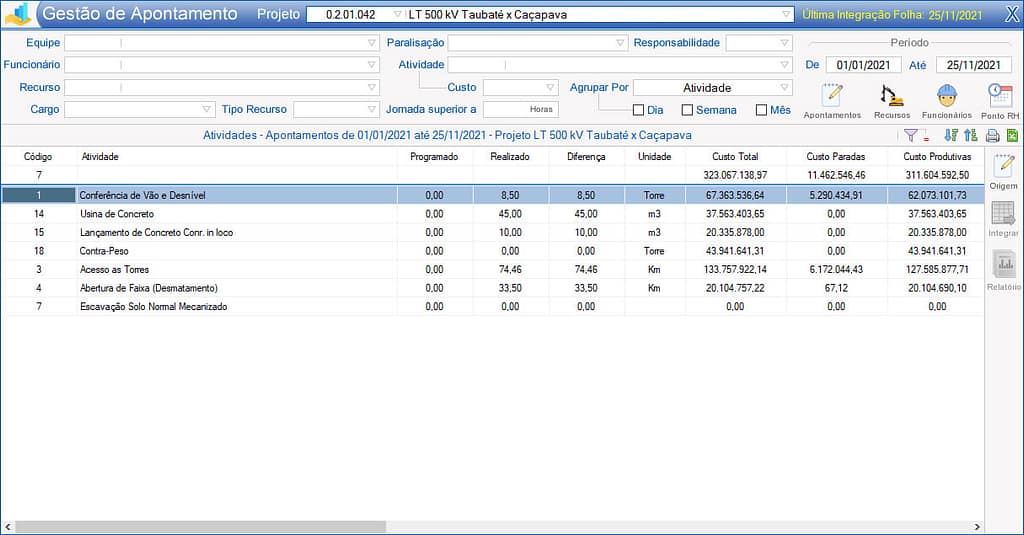
Task: Sort by the Programado column header
Action: (434, 157)
